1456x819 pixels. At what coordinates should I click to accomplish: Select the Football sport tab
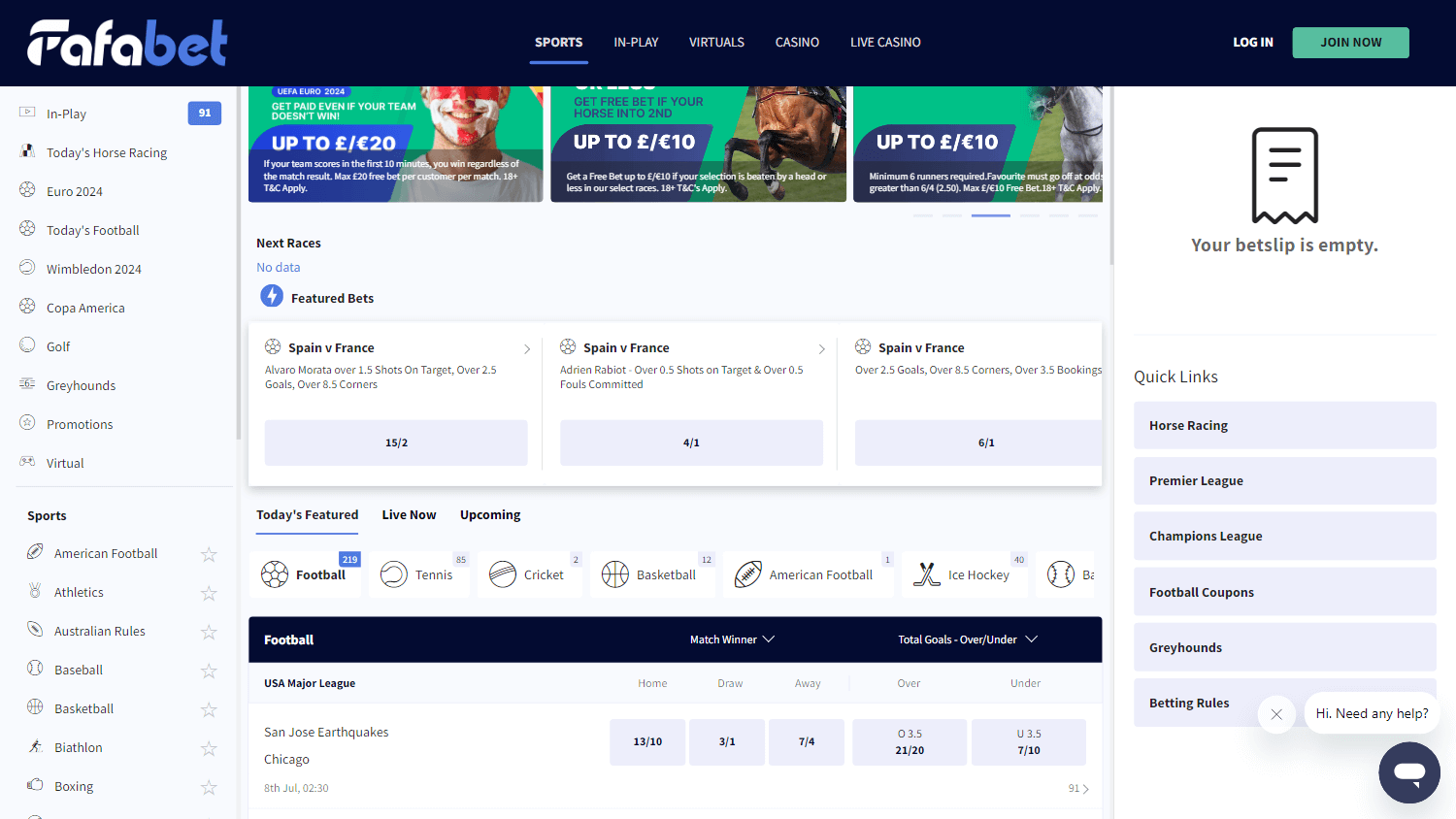306,574
